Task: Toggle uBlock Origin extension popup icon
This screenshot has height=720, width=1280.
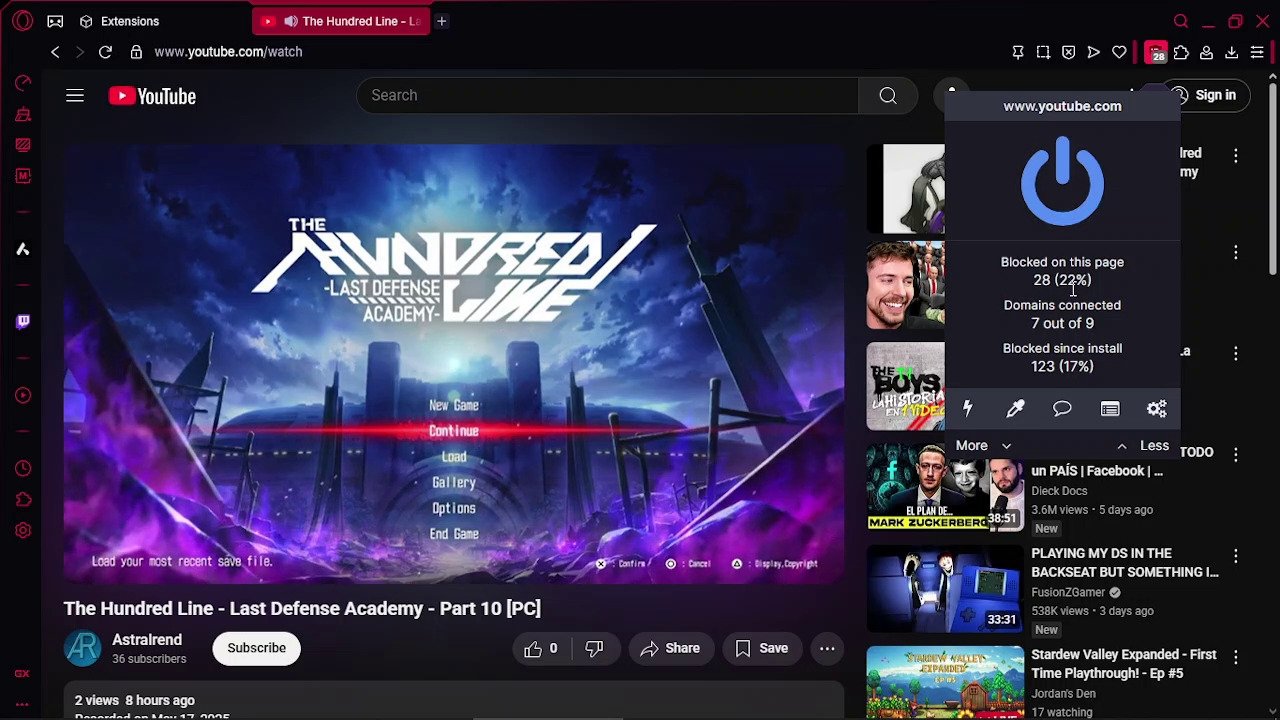Action: point(1156,52)
